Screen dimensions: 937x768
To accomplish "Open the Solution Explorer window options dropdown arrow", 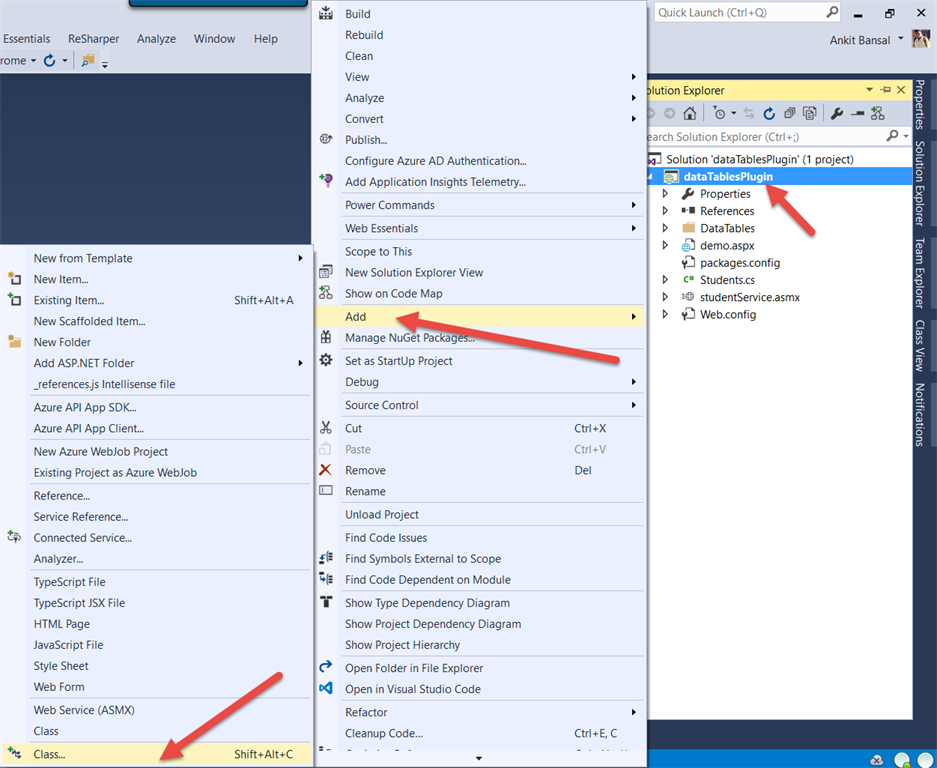I will [869, 90].
